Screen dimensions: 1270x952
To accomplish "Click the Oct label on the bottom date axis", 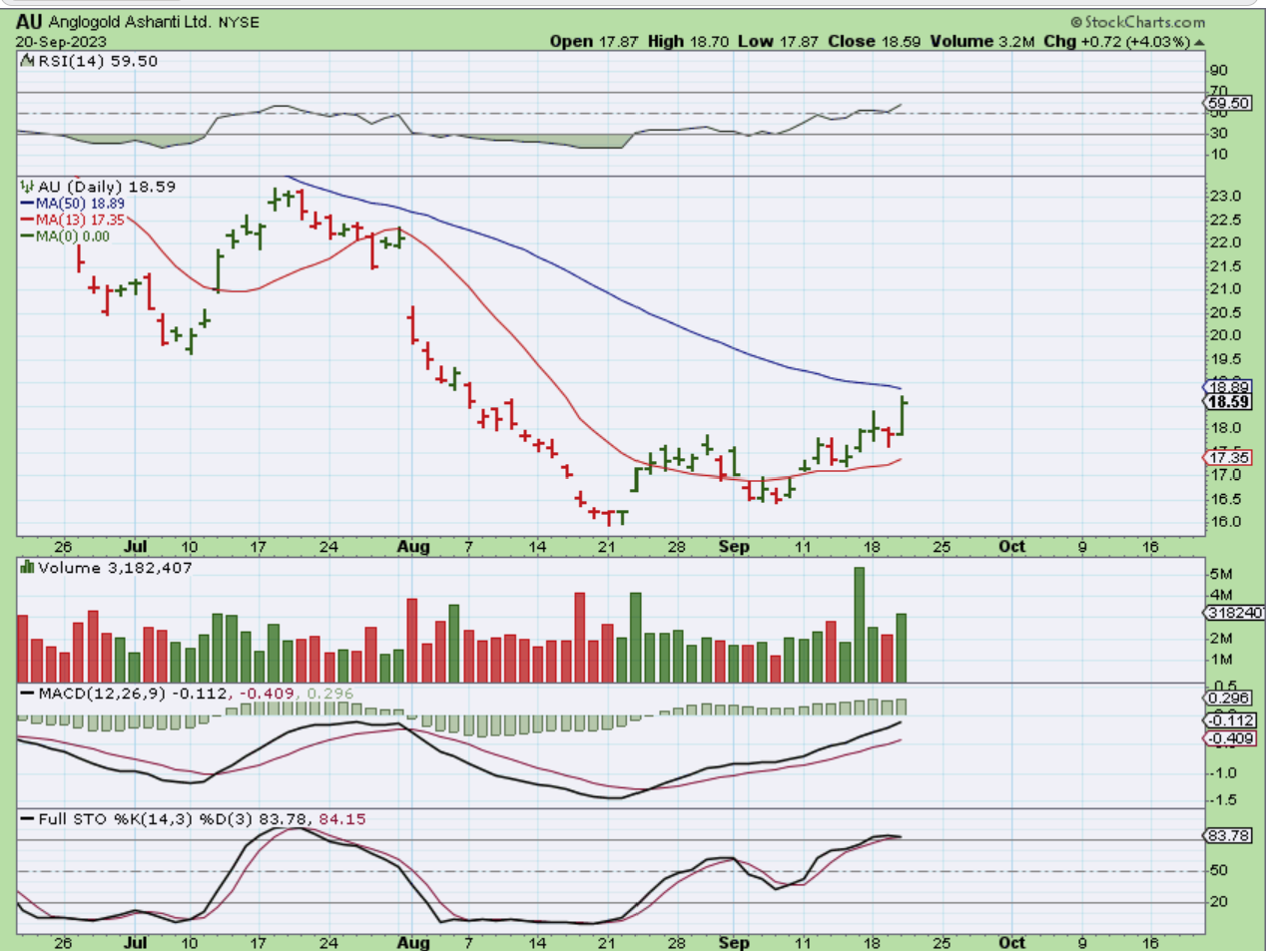I will pos(1012,943).
